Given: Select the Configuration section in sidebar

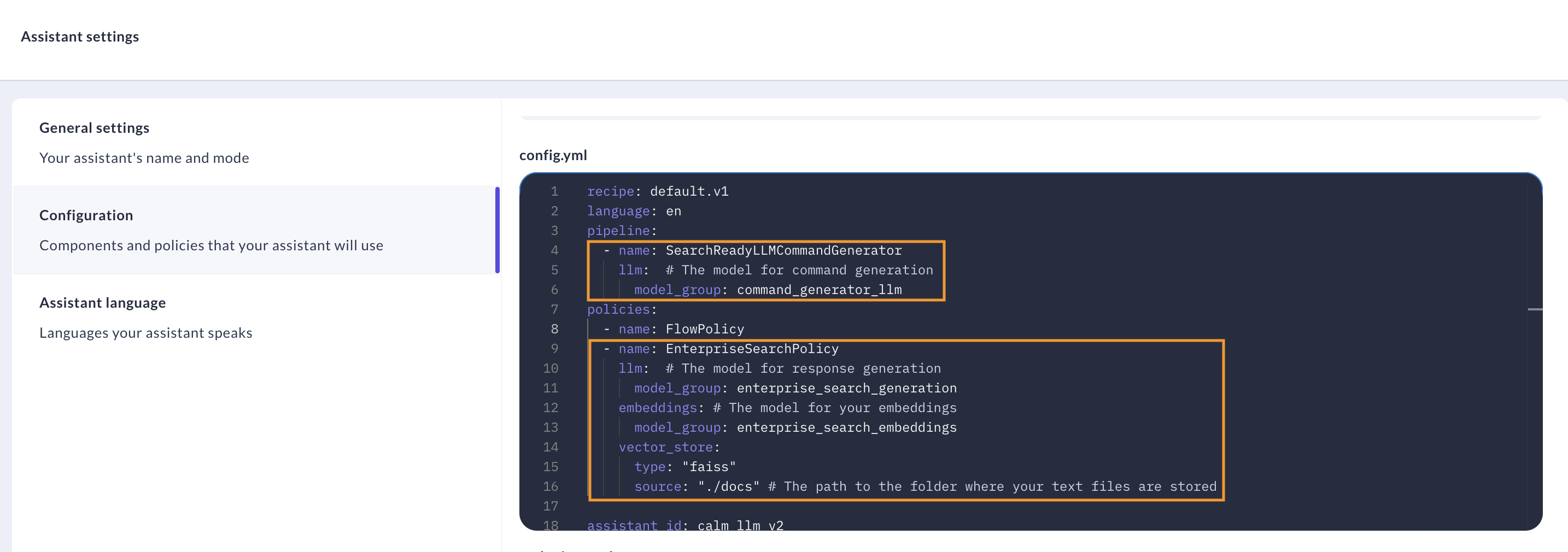Looking at the screenshot, I should click(86, 215).
